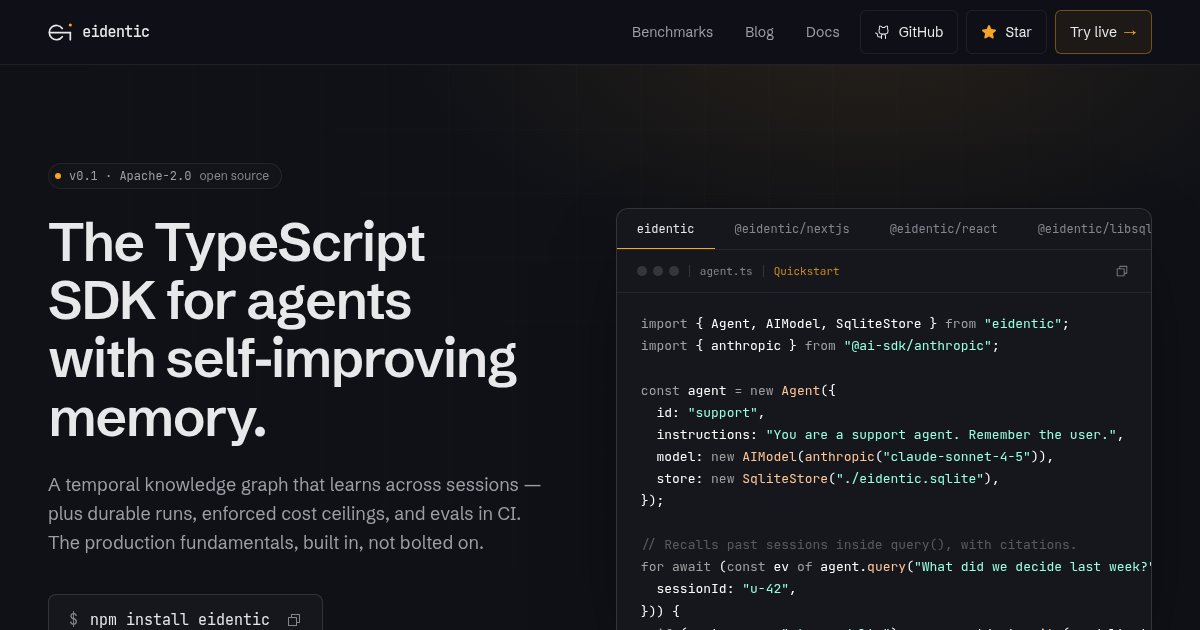Select the eidentic code tab
The image size is (1200, 630).
tap(665, 229)
